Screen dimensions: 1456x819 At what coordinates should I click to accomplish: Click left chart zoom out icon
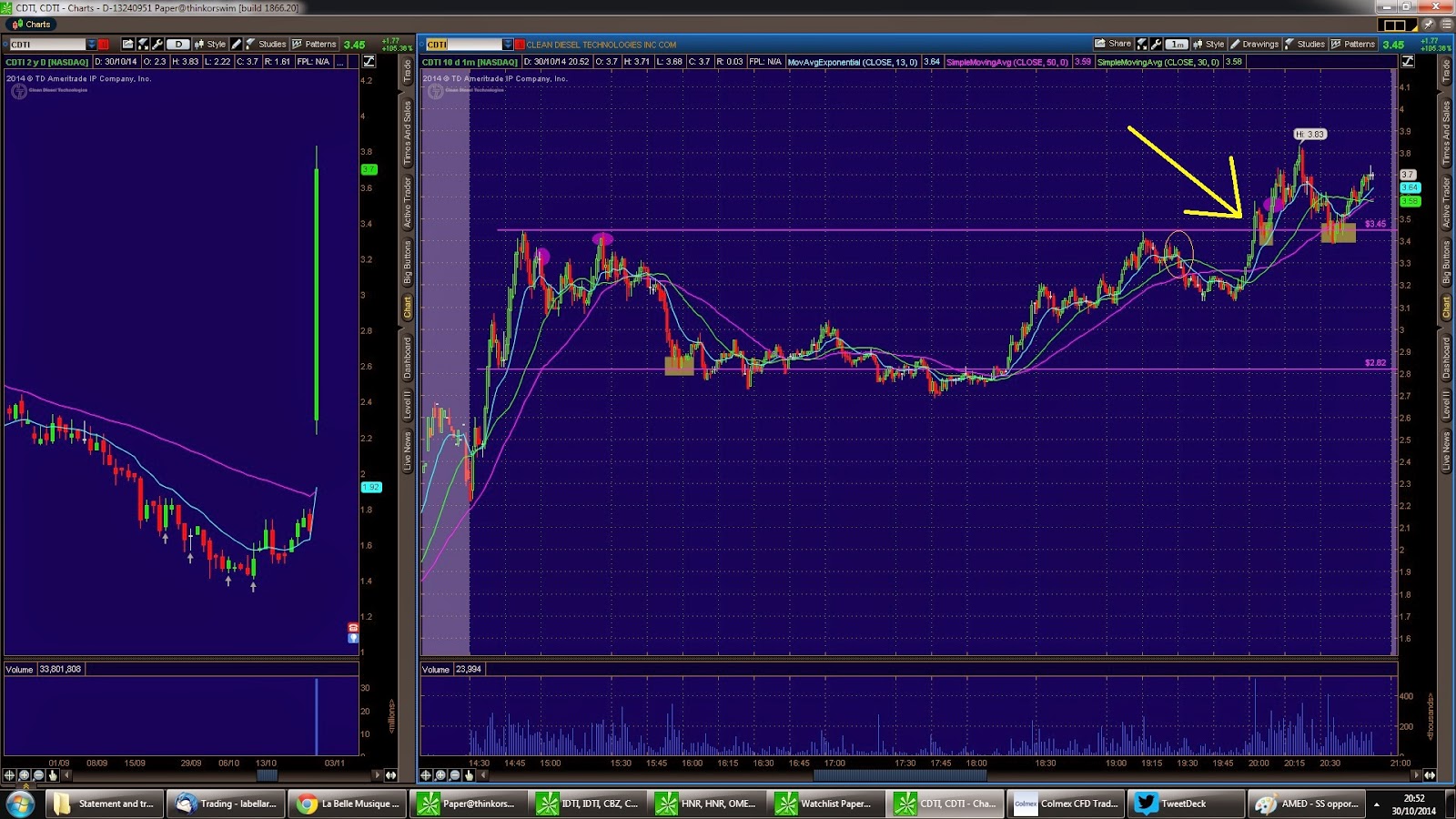[38, 775]
